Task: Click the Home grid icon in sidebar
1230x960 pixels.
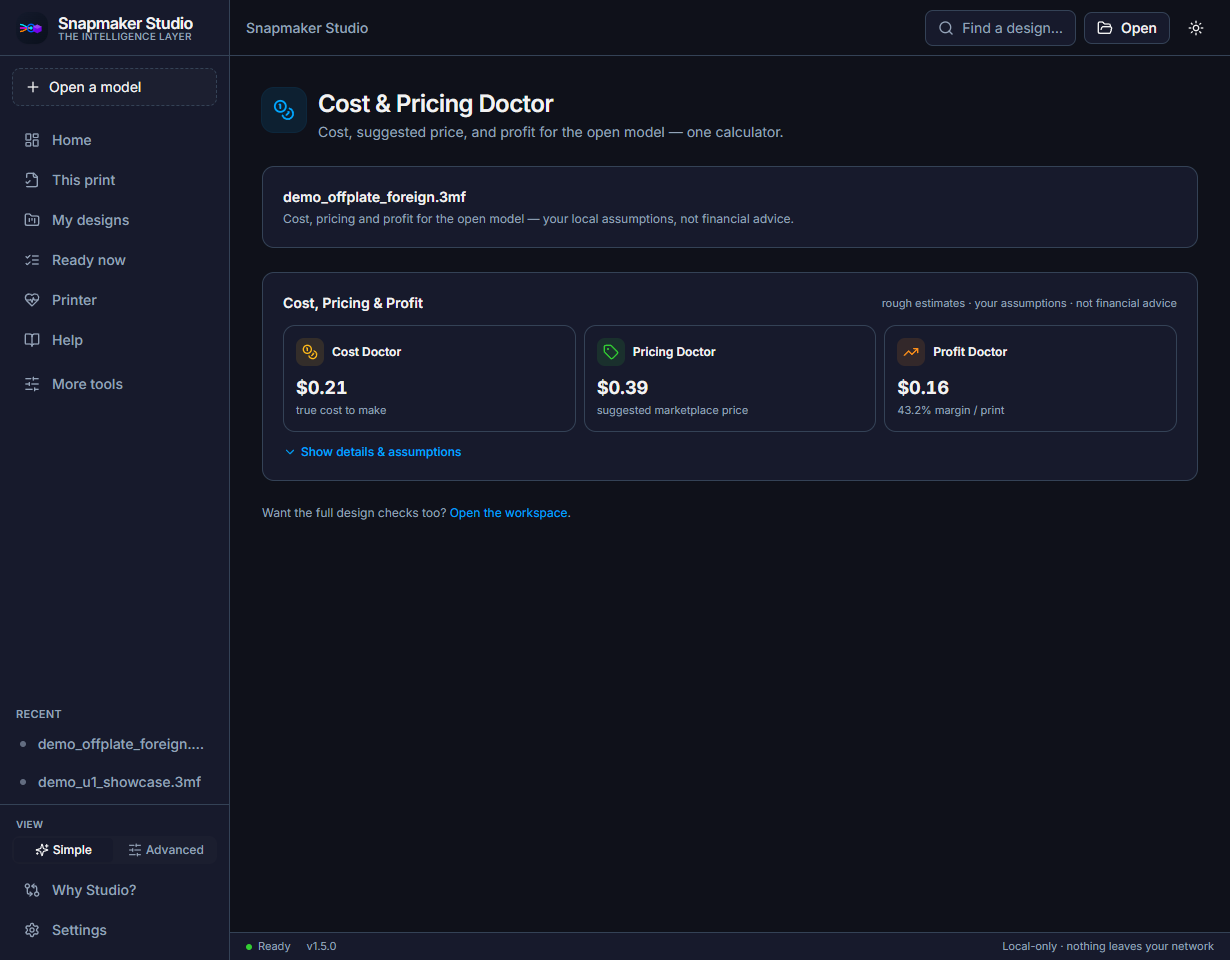Action: pyautogui.click(x=32, y=140)
